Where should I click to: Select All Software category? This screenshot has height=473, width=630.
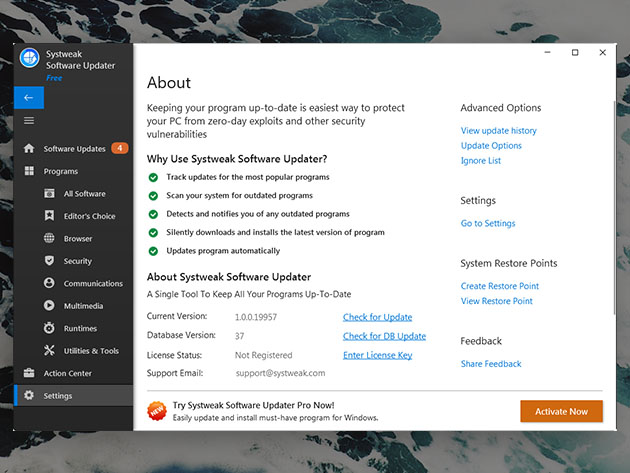click(x=84, y=194)
